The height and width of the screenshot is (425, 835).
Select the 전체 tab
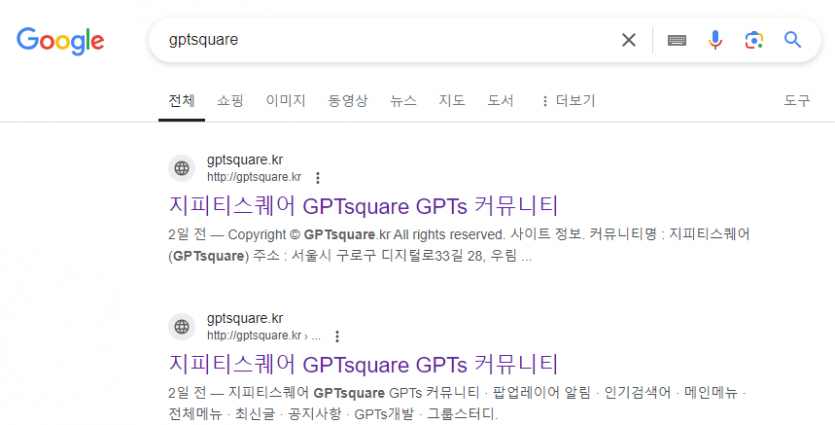click(x=182, y=101)
